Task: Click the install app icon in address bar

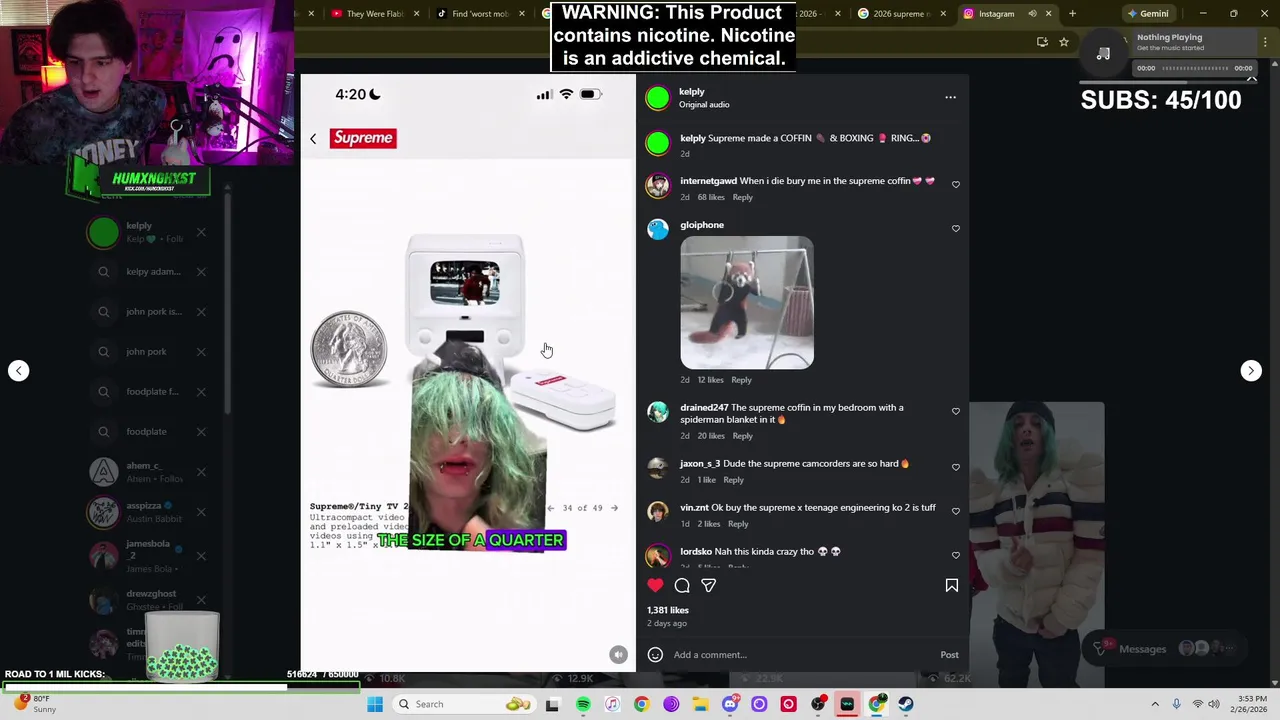Action: [1042, 42]
